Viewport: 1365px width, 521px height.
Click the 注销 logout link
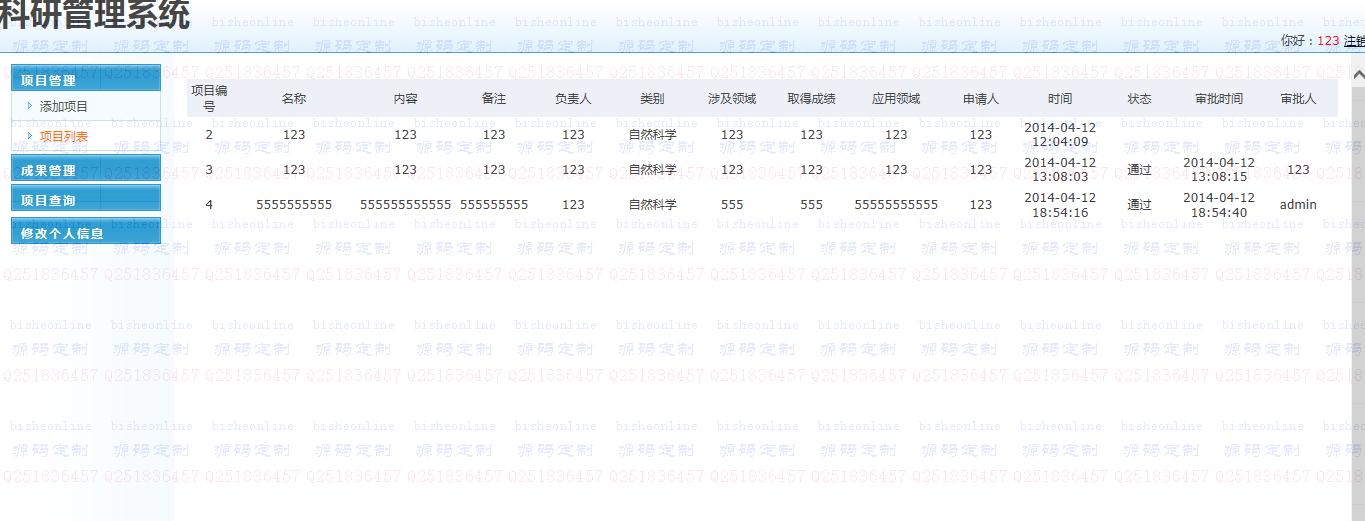coord(1354,41)
